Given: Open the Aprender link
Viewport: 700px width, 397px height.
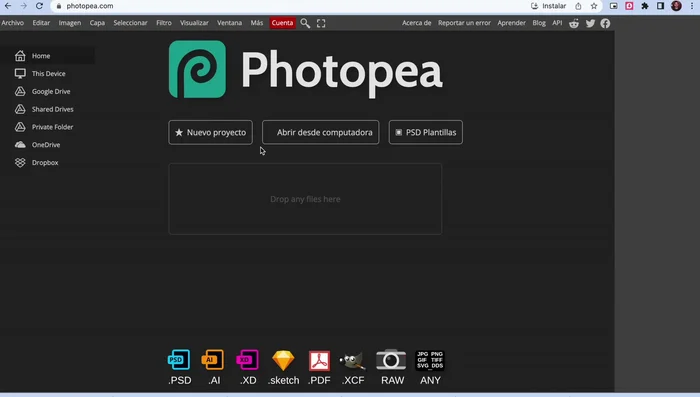Looking at the screenshot, I should click(x=512, y=23).
